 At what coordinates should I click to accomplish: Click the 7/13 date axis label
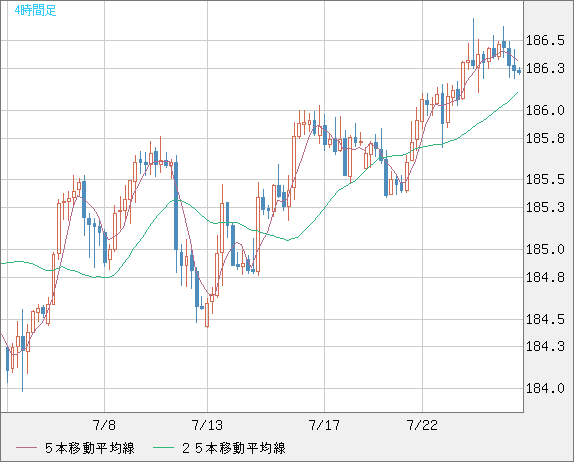click(207, 425)
